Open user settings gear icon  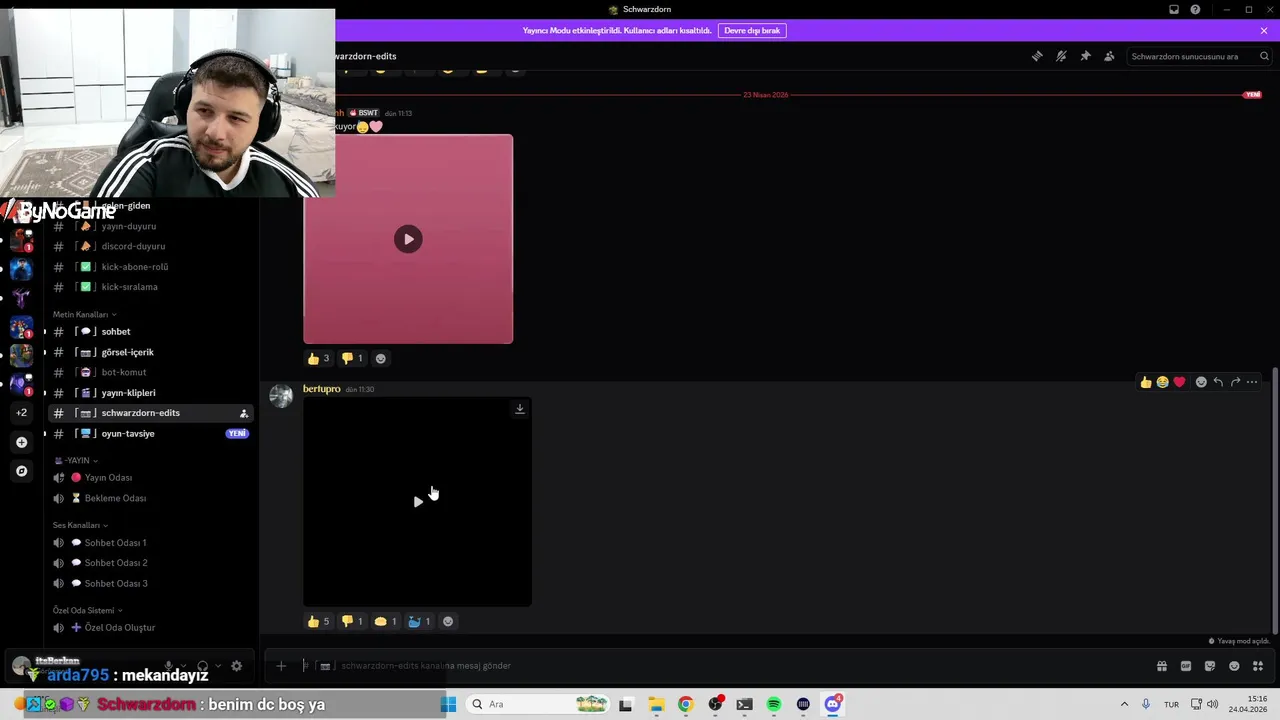pyautogui.click(x=236, y=666)
